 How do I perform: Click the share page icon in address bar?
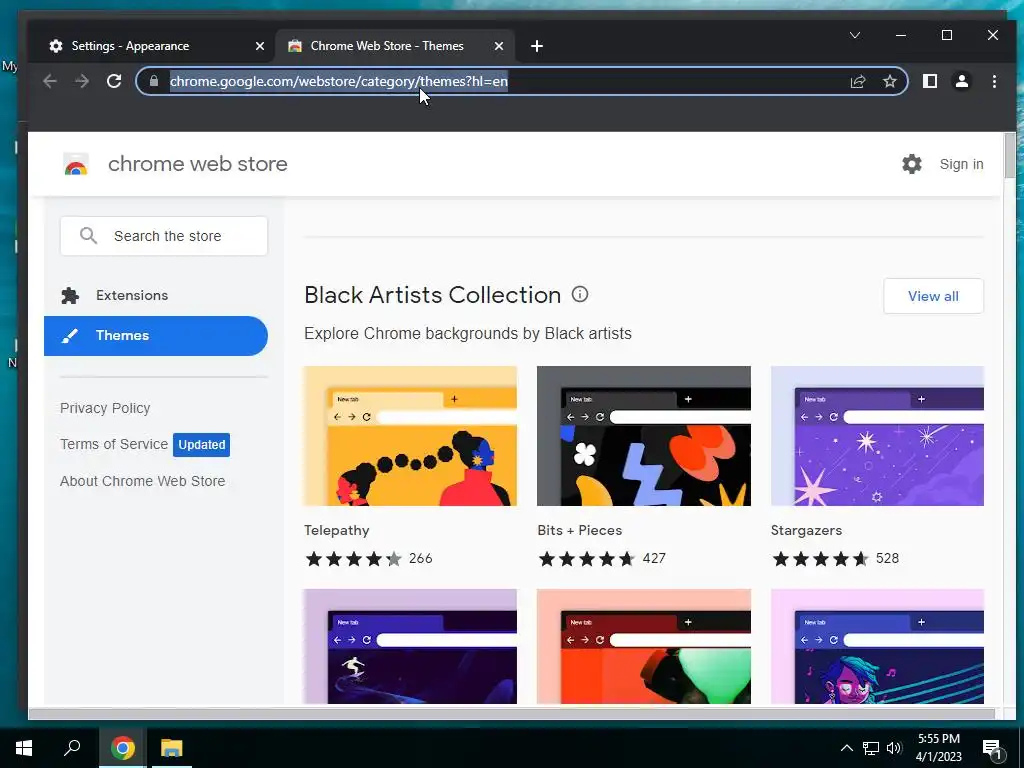click(x=857, y=81)
